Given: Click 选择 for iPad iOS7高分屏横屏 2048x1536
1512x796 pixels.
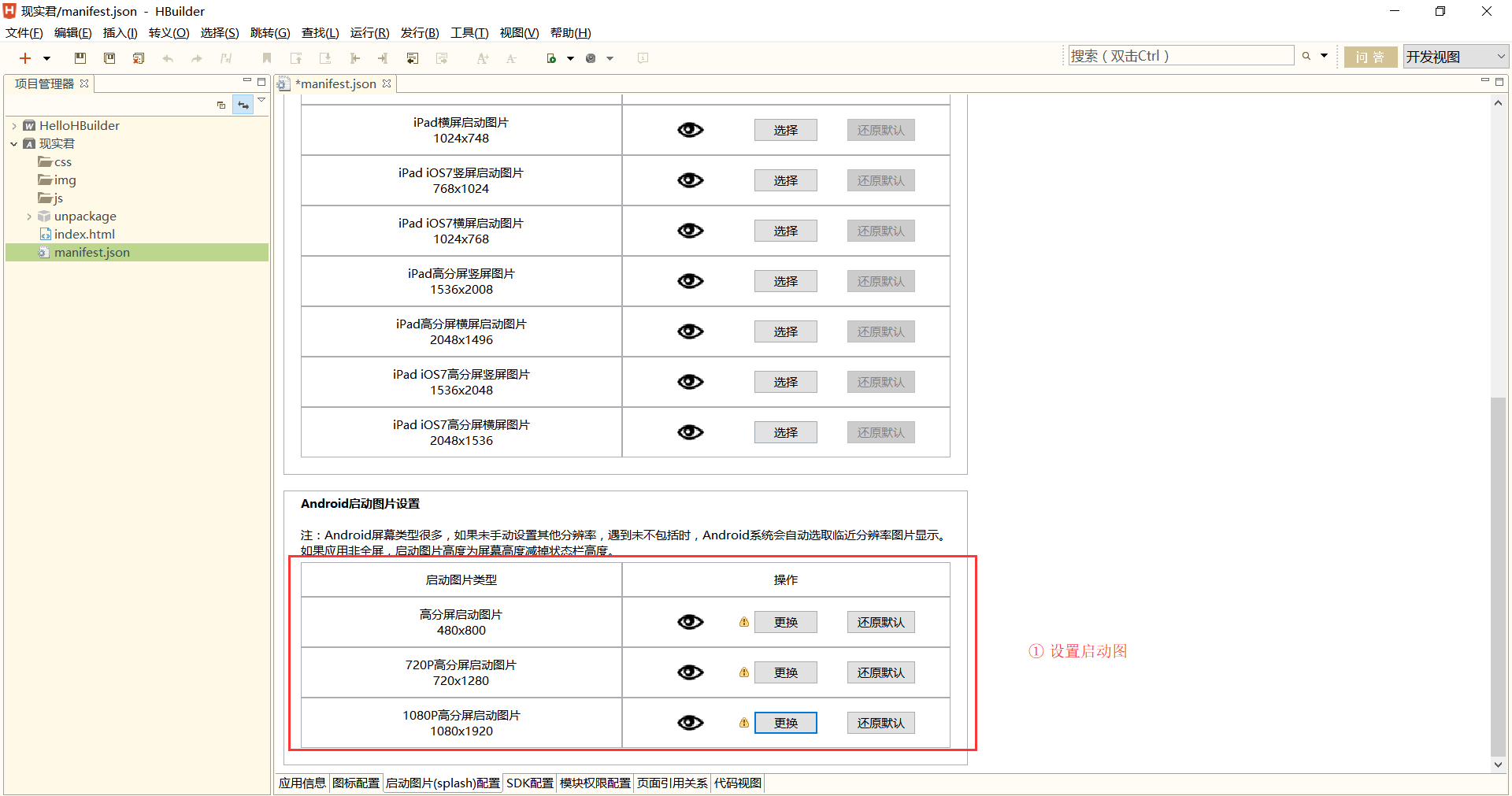Looking at the screenshot, I should (x=785, y=432).
